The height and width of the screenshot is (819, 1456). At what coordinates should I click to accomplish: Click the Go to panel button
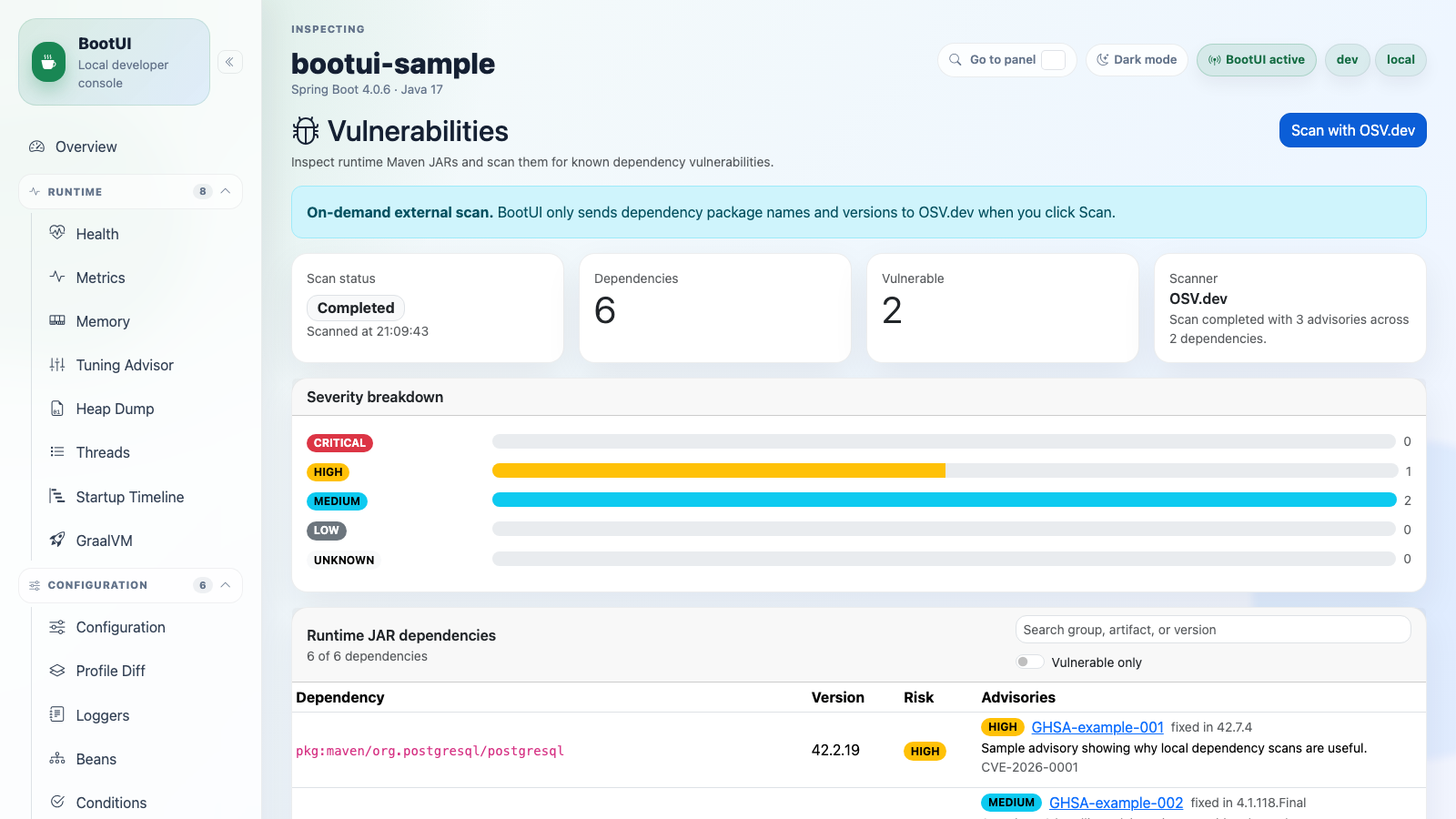pos(1006,60)
